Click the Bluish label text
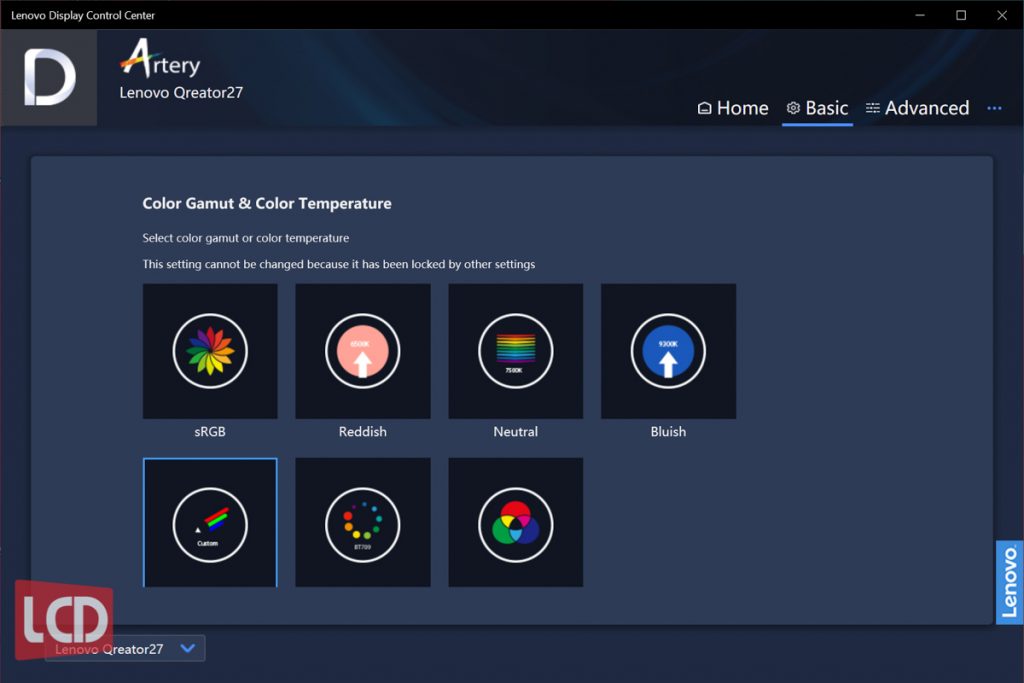 coord(668,432)
